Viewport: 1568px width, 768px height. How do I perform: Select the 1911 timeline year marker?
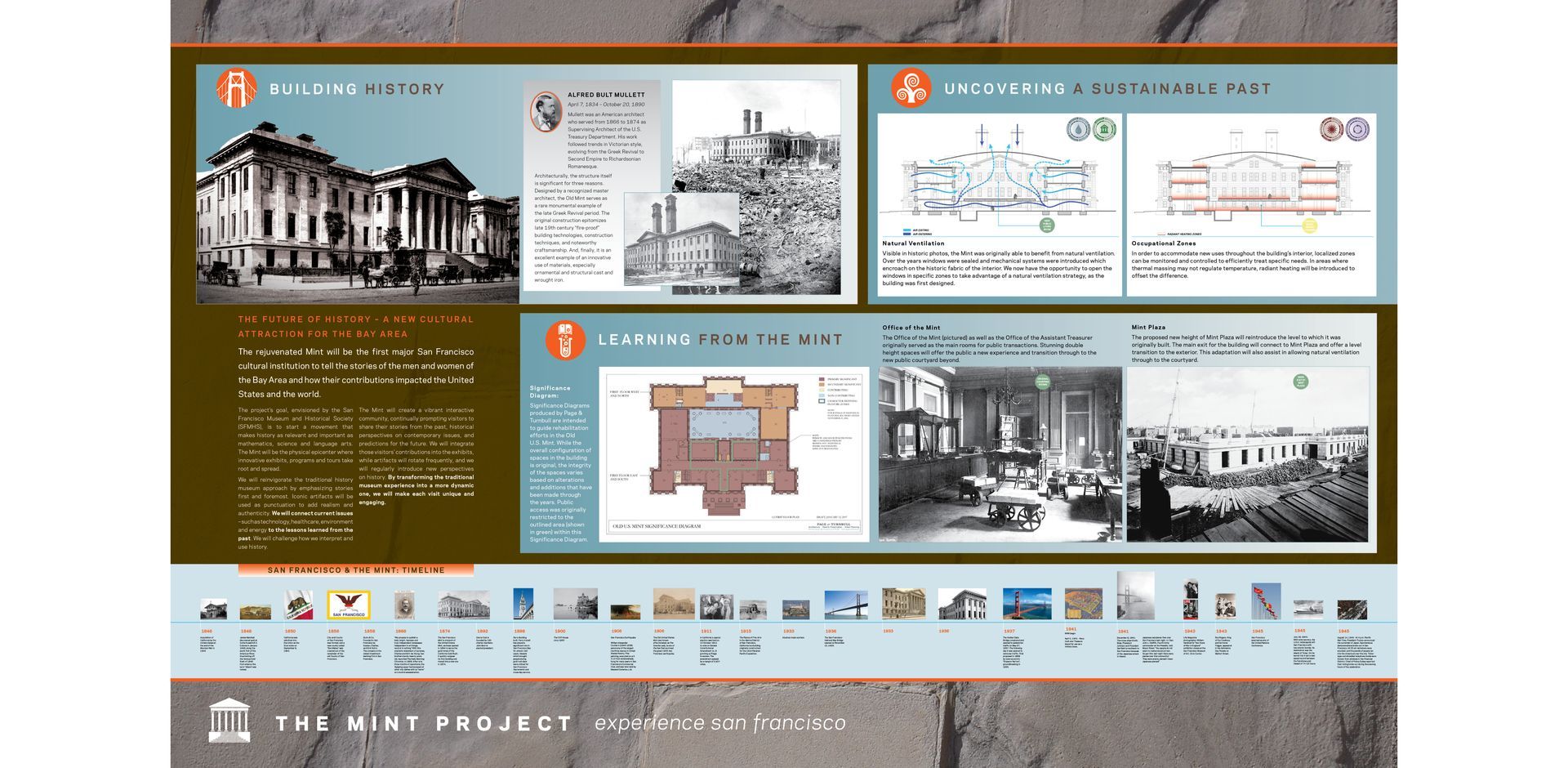[706, 632]
